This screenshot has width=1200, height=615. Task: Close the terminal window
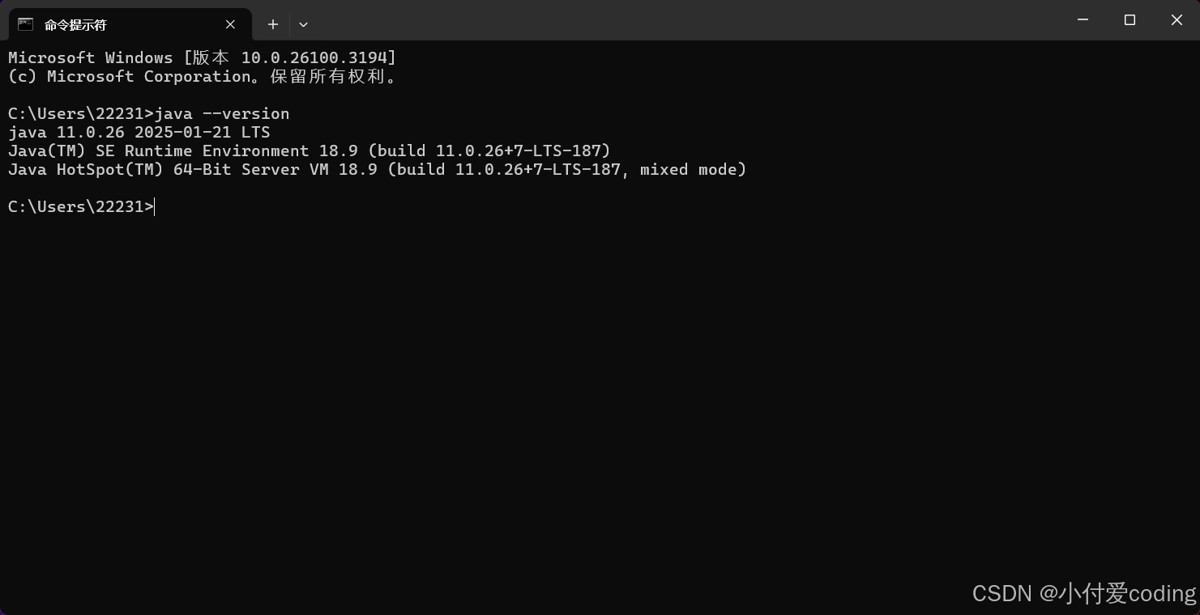click(1175, 20)
